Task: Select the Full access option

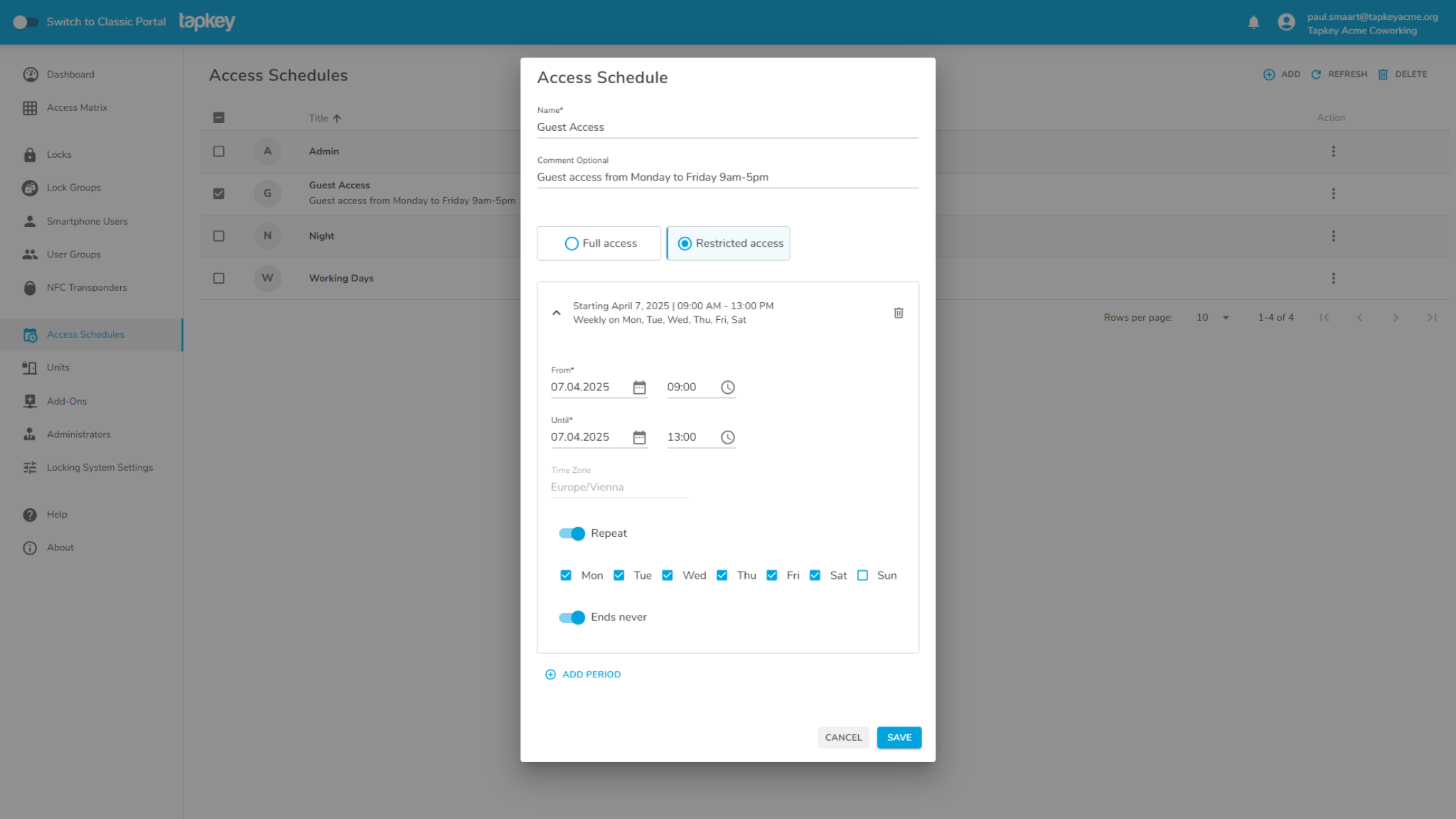Action: [x=599, y=244]
